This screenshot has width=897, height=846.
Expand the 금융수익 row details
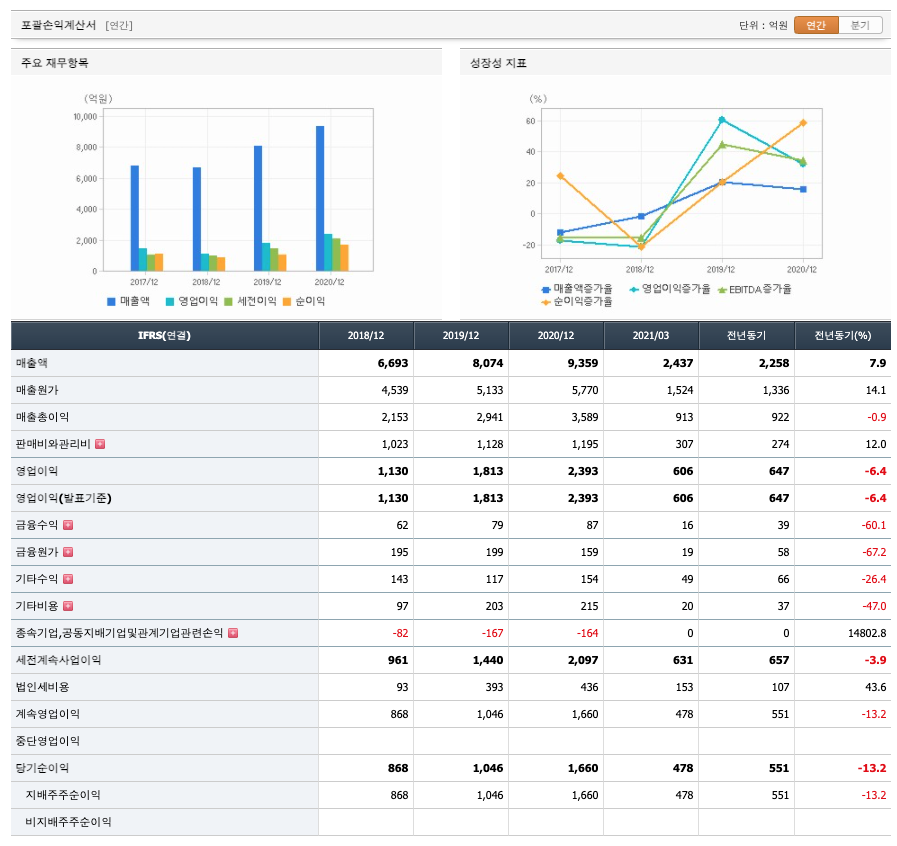coord(68,525)
